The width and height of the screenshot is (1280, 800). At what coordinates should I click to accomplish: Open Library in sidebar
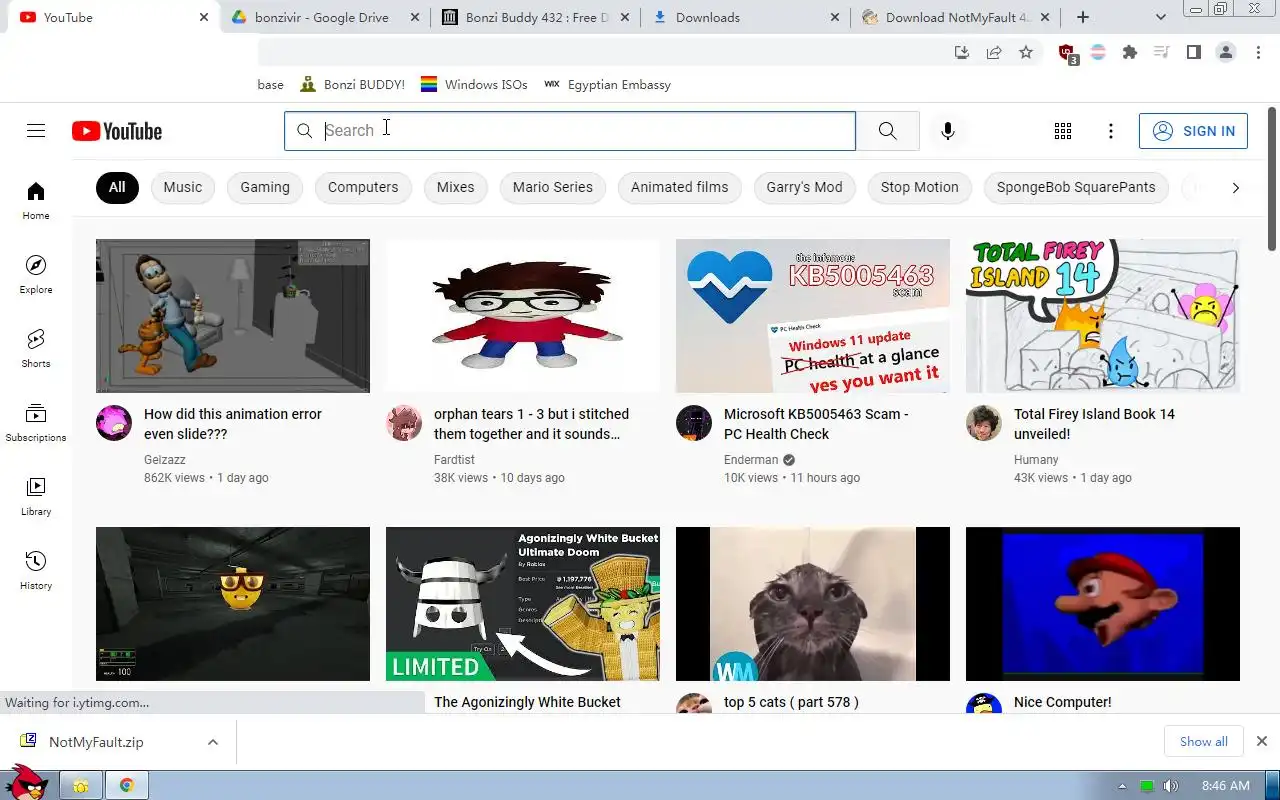36,496
